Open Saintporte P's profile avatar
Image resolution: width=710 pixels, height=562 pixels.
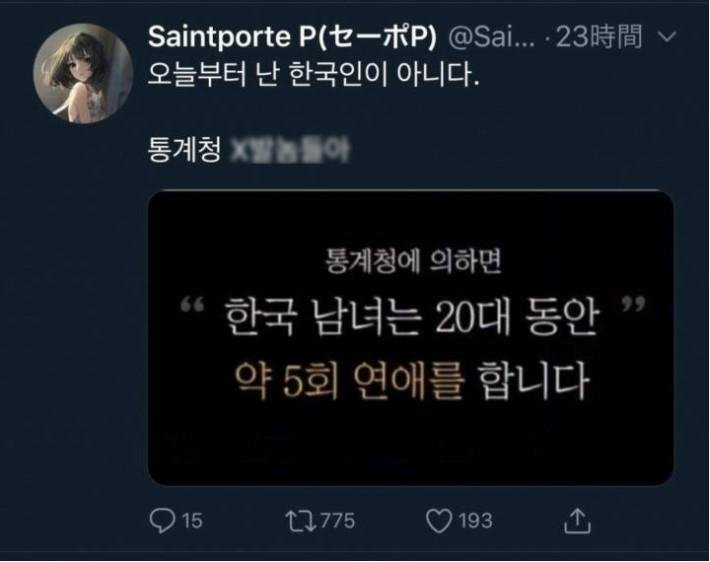pyautogui.click(x=83, y=73)
